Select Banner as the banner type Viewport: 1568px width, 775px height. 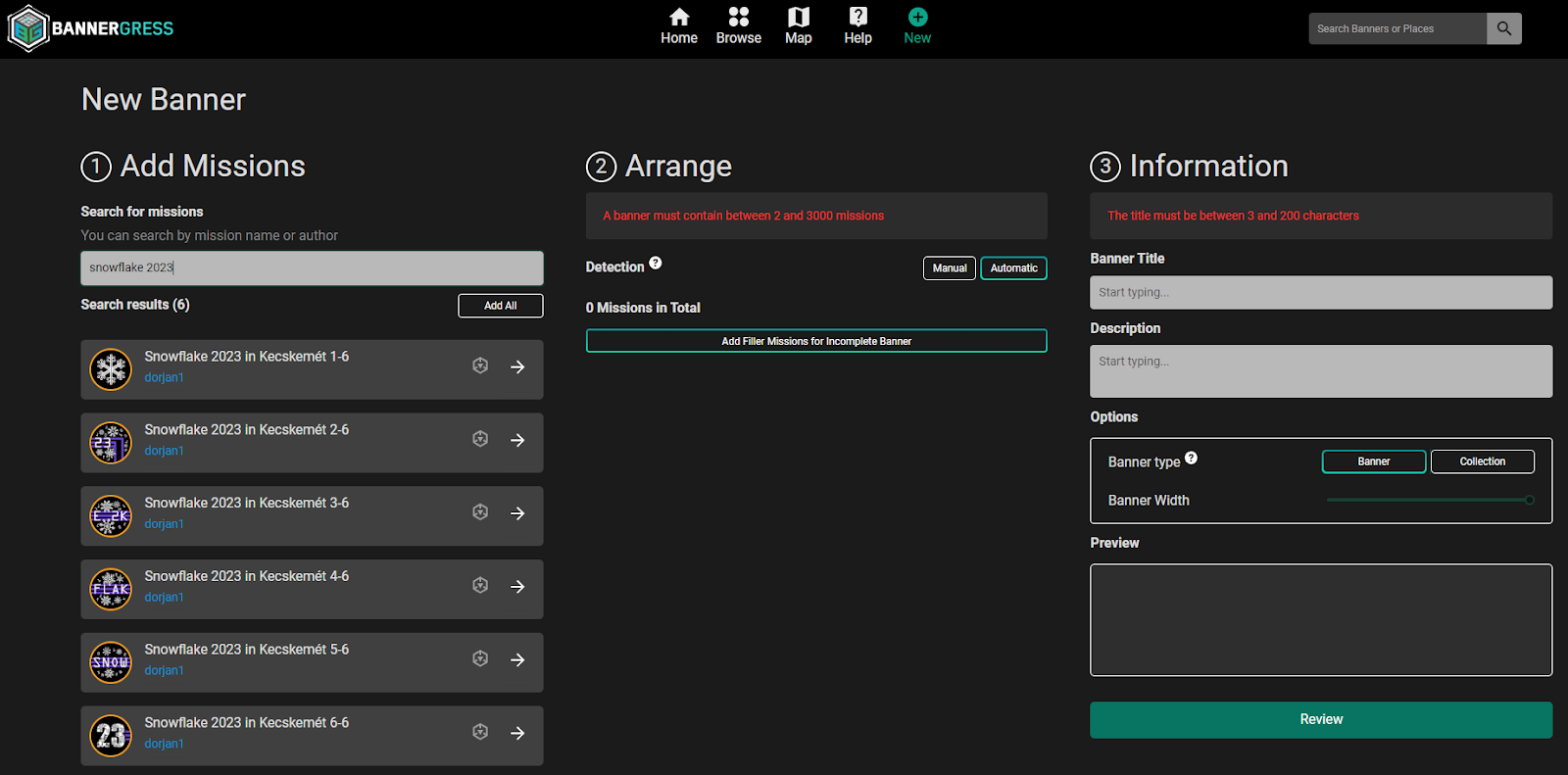tap(1373, 461)
